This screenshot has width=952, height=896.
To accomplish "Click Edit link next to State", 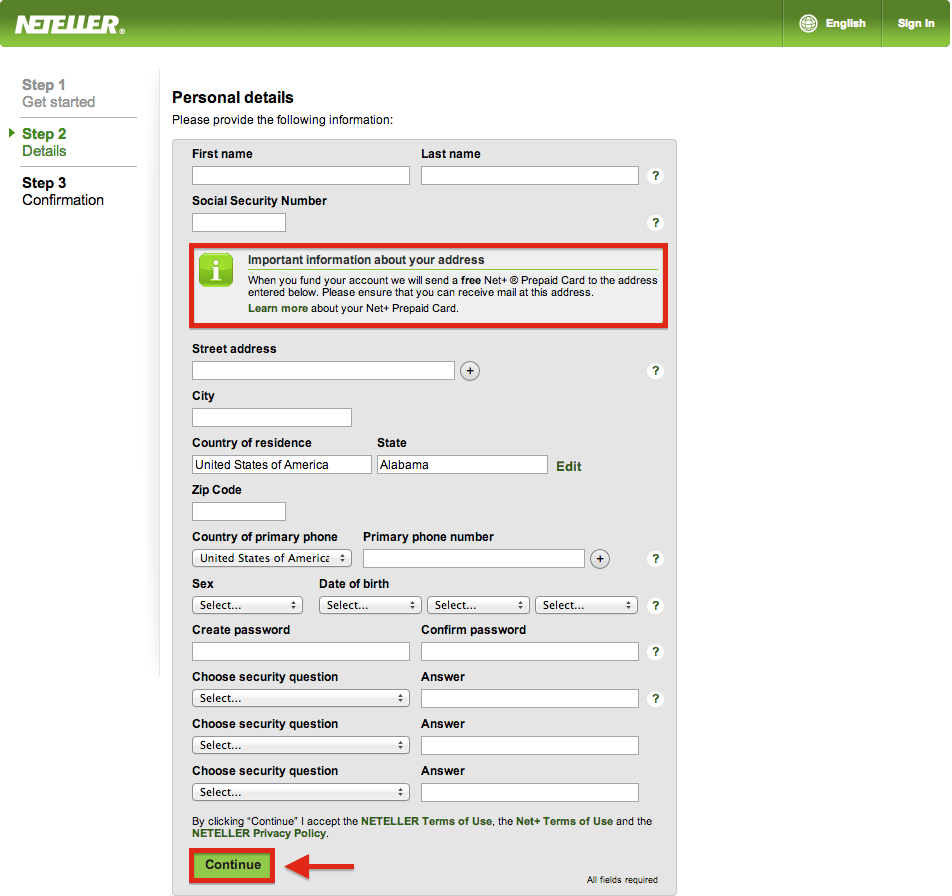I will (x=569, y=466).
